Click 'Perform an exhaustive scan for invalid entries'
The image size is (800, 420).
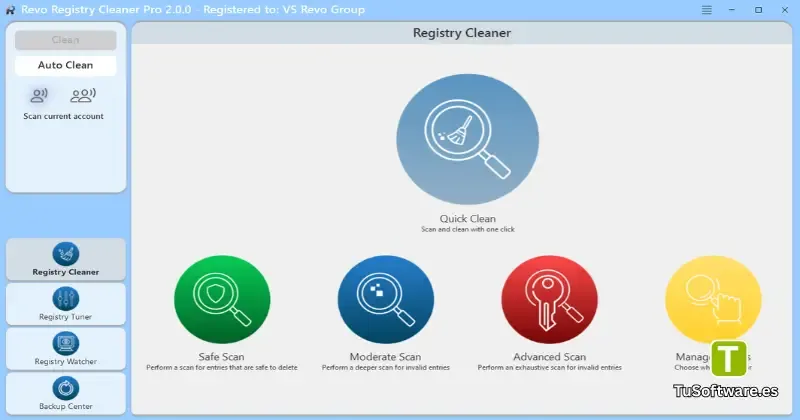[x=549, y=367]
